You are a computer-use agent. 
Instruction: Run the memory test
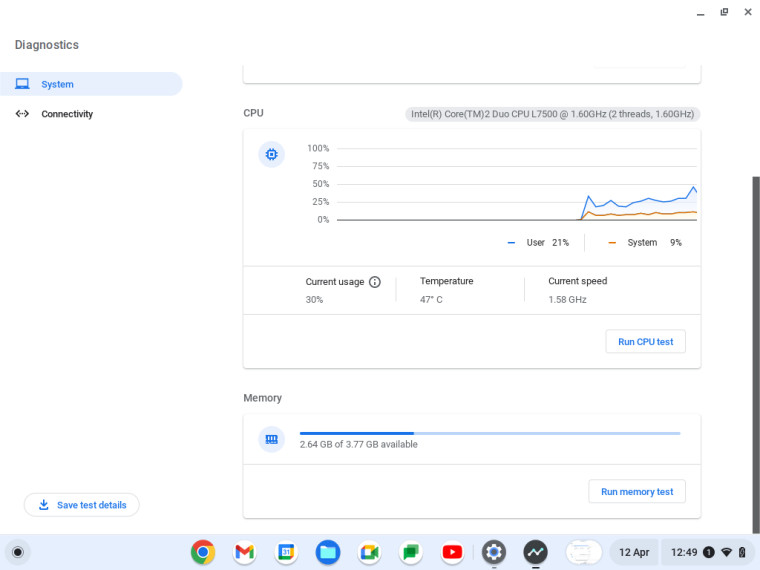tap(637, 491)
